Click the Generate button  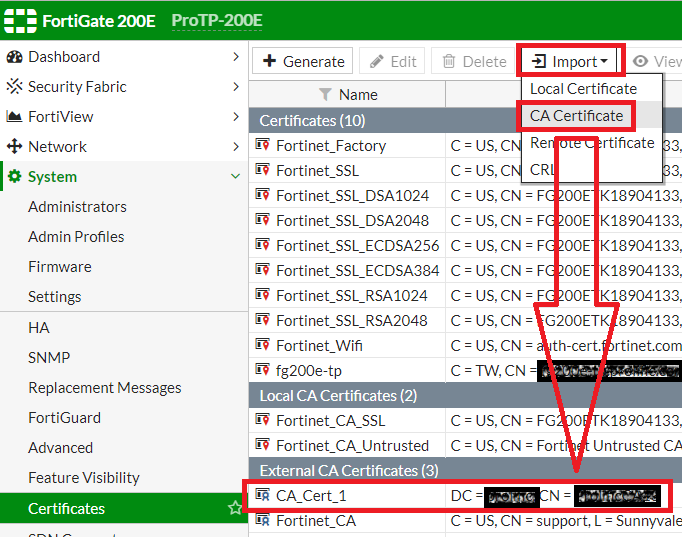pos(303,61)
